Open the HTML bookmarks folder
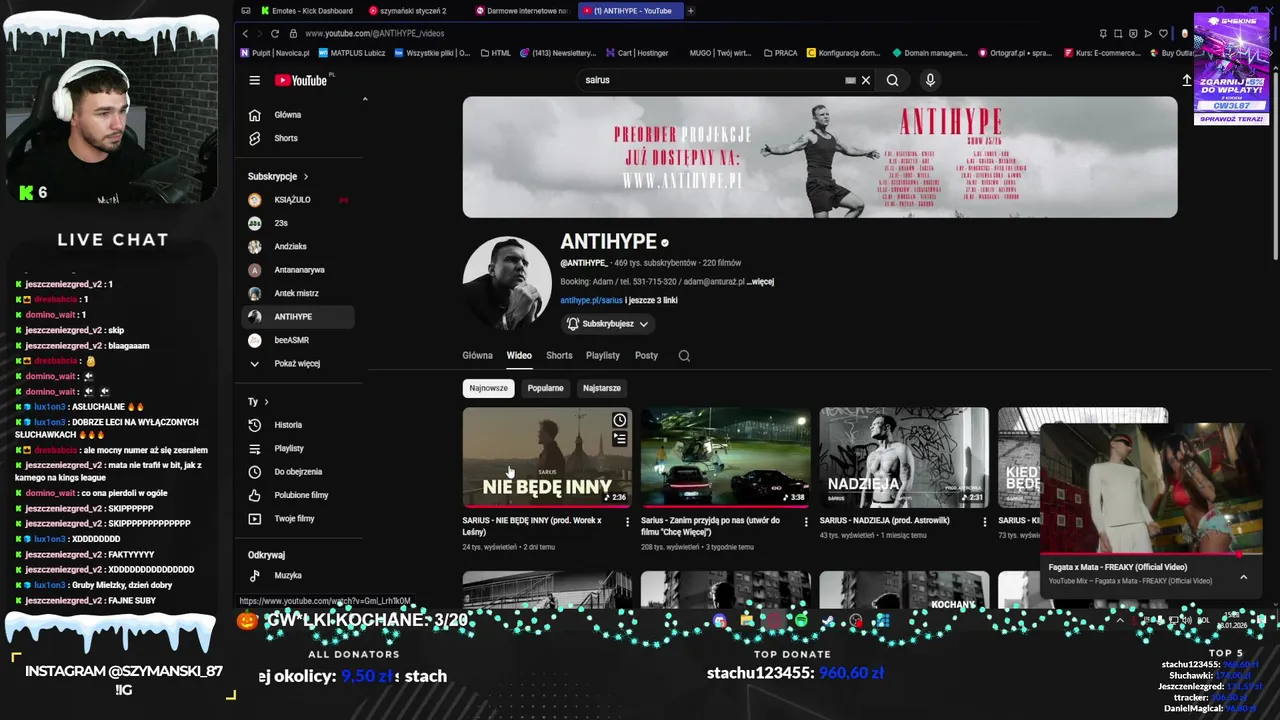Image resolution: width=1280 pixels, height=720 pixels. tap(496, 53)
